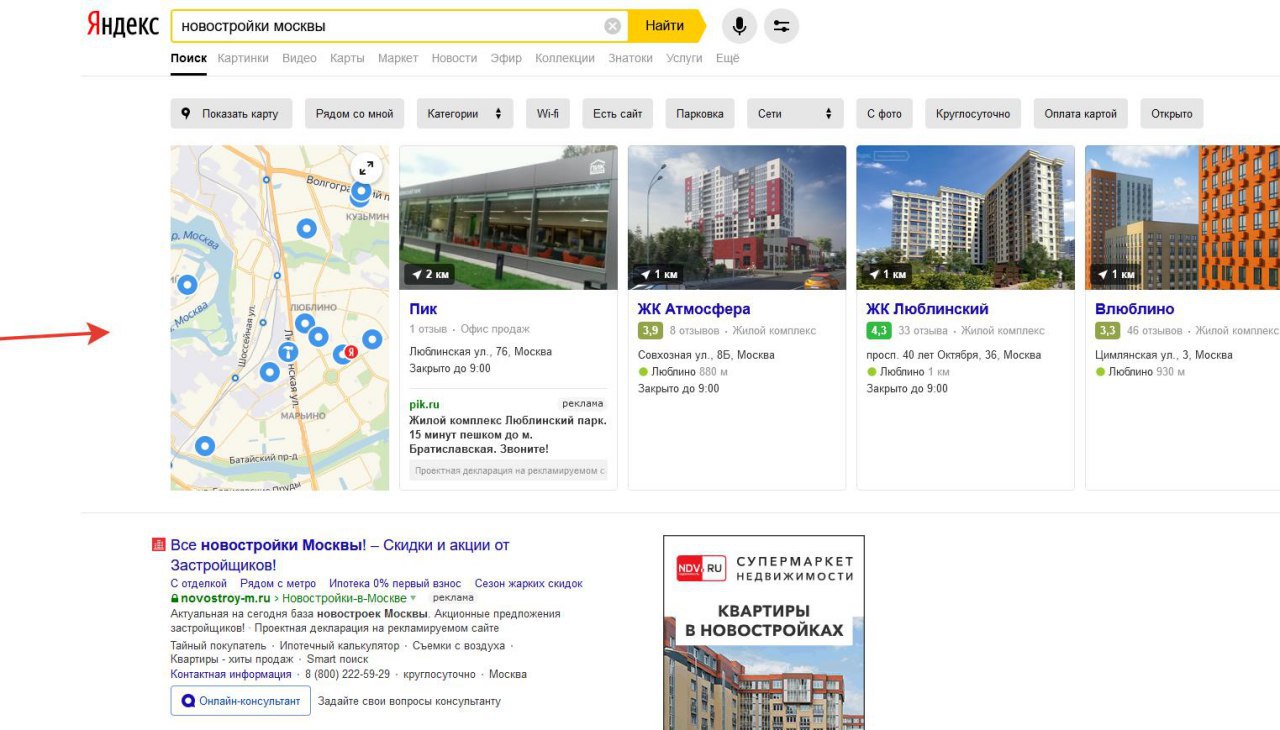Enable the Оплата картой filter

click(1081, 114)
